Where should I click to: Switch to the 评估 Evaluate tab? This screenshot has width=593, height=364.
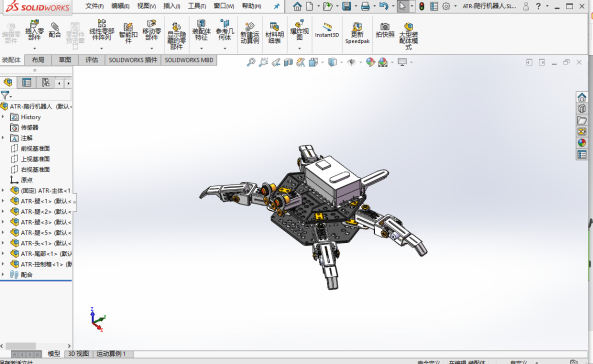tap(92, 60)
